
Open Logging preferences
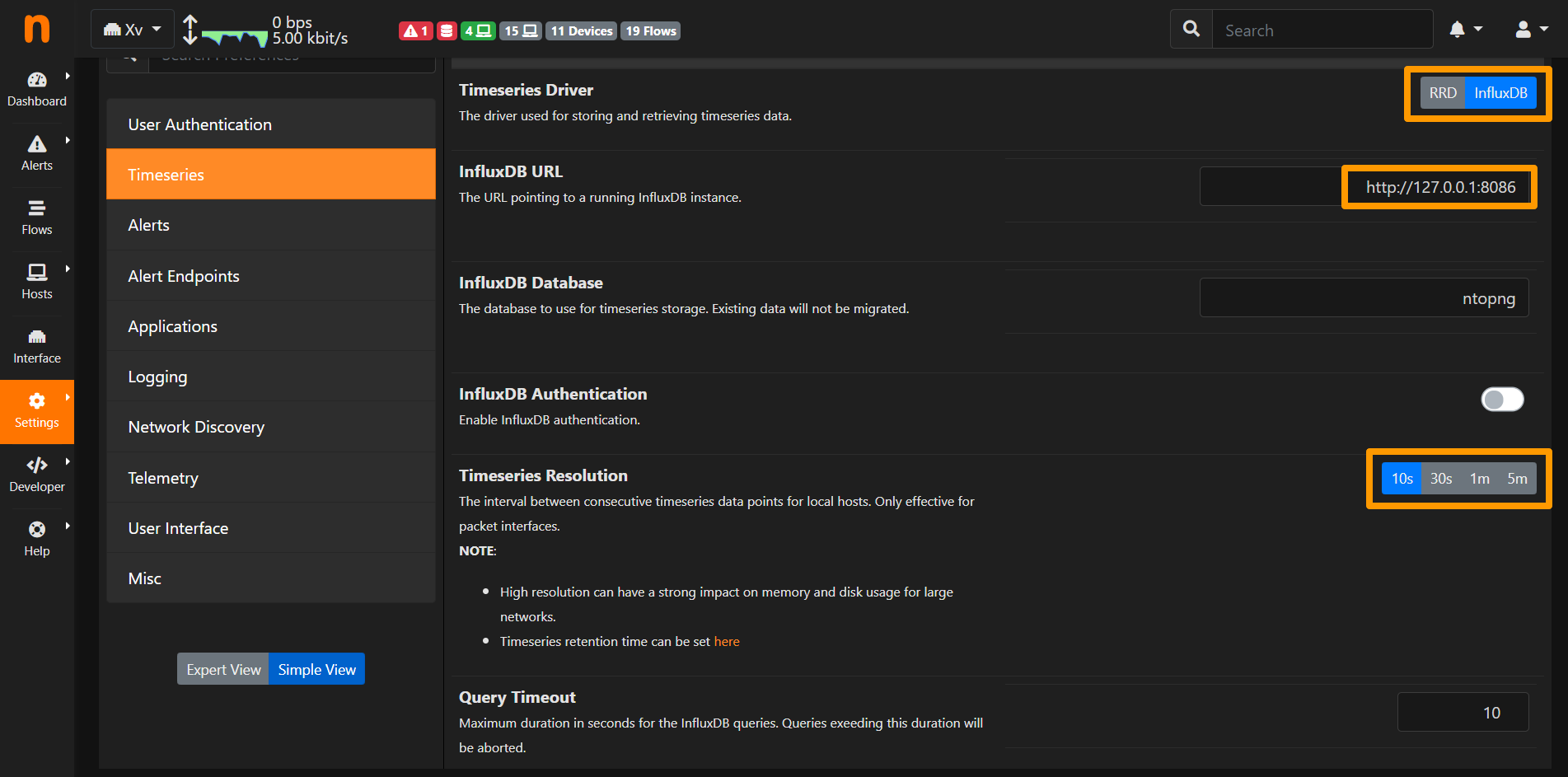[271, 377]
